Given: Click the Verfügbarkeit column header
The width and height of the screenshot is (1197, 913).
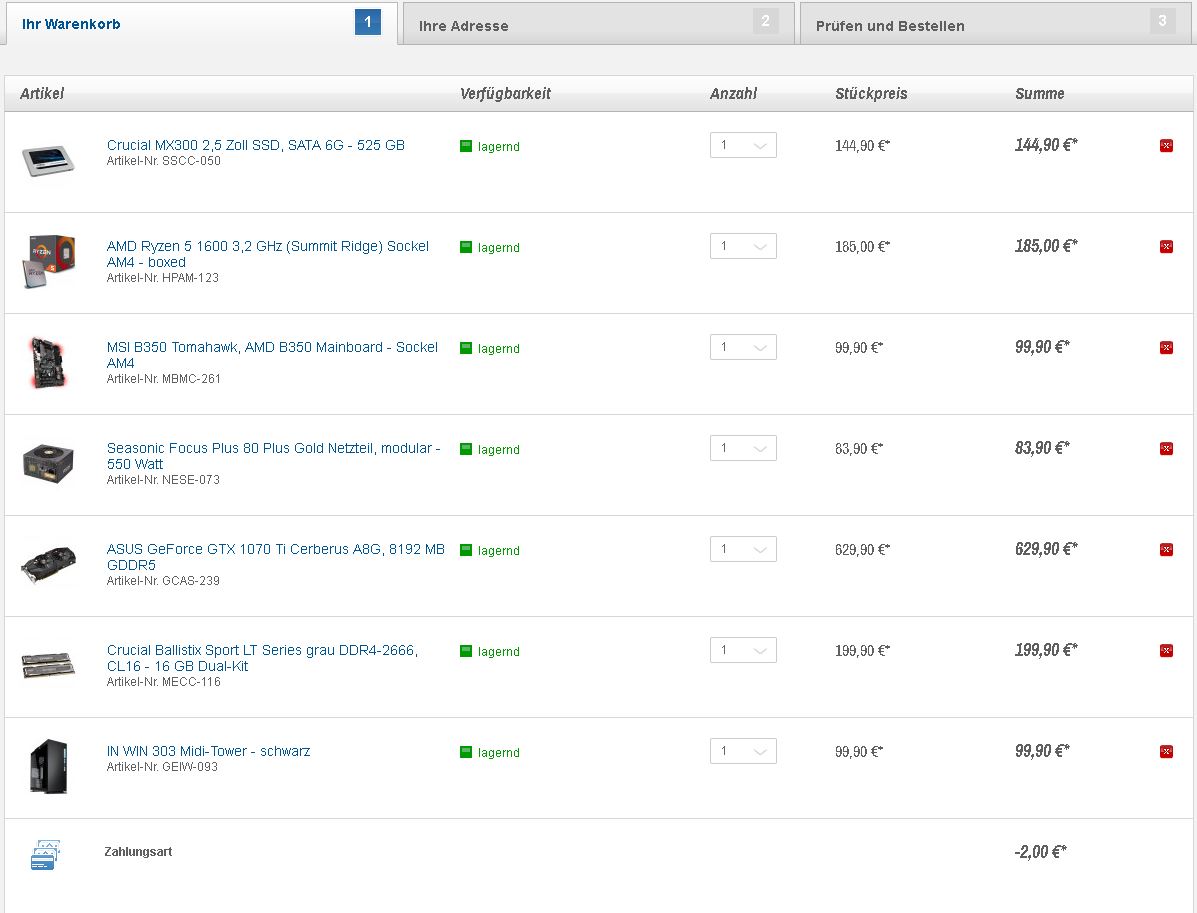Looking at the screenshot, I should tap(505, 93).
